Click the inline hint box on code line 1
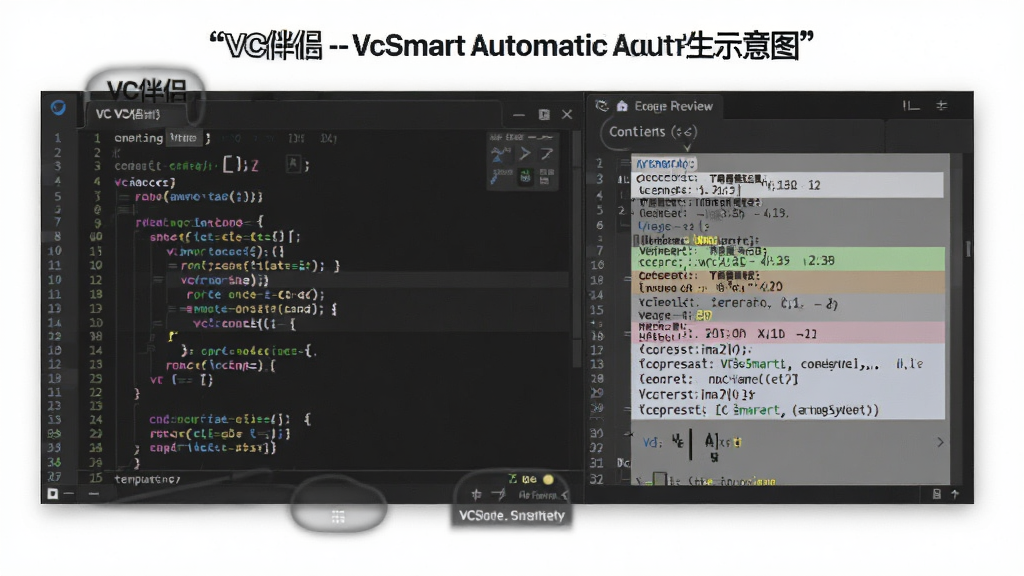Viewport: 1024px width, 576px height. (184, 138)
